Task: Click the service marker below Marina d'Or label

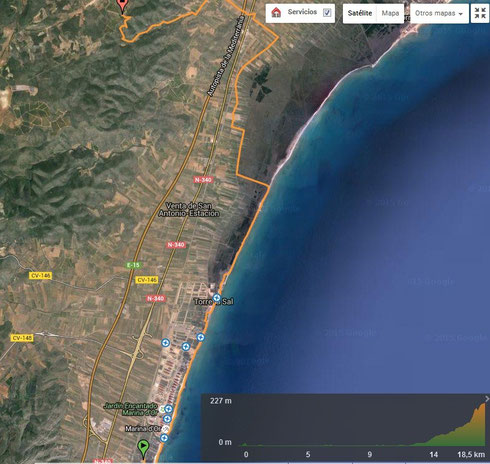Action: pos(164,438)
